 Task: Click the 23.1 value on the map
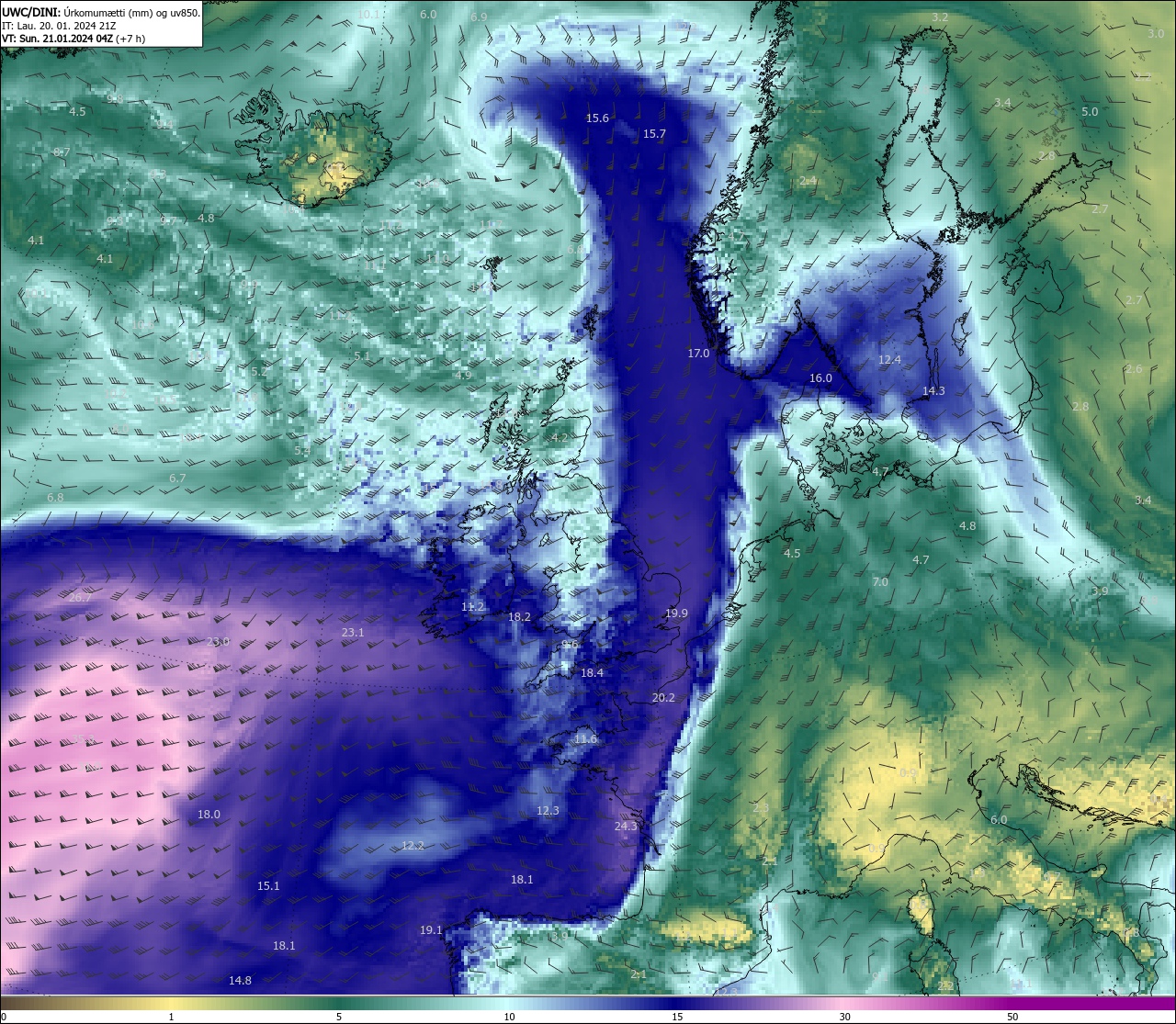click(353, 633)
